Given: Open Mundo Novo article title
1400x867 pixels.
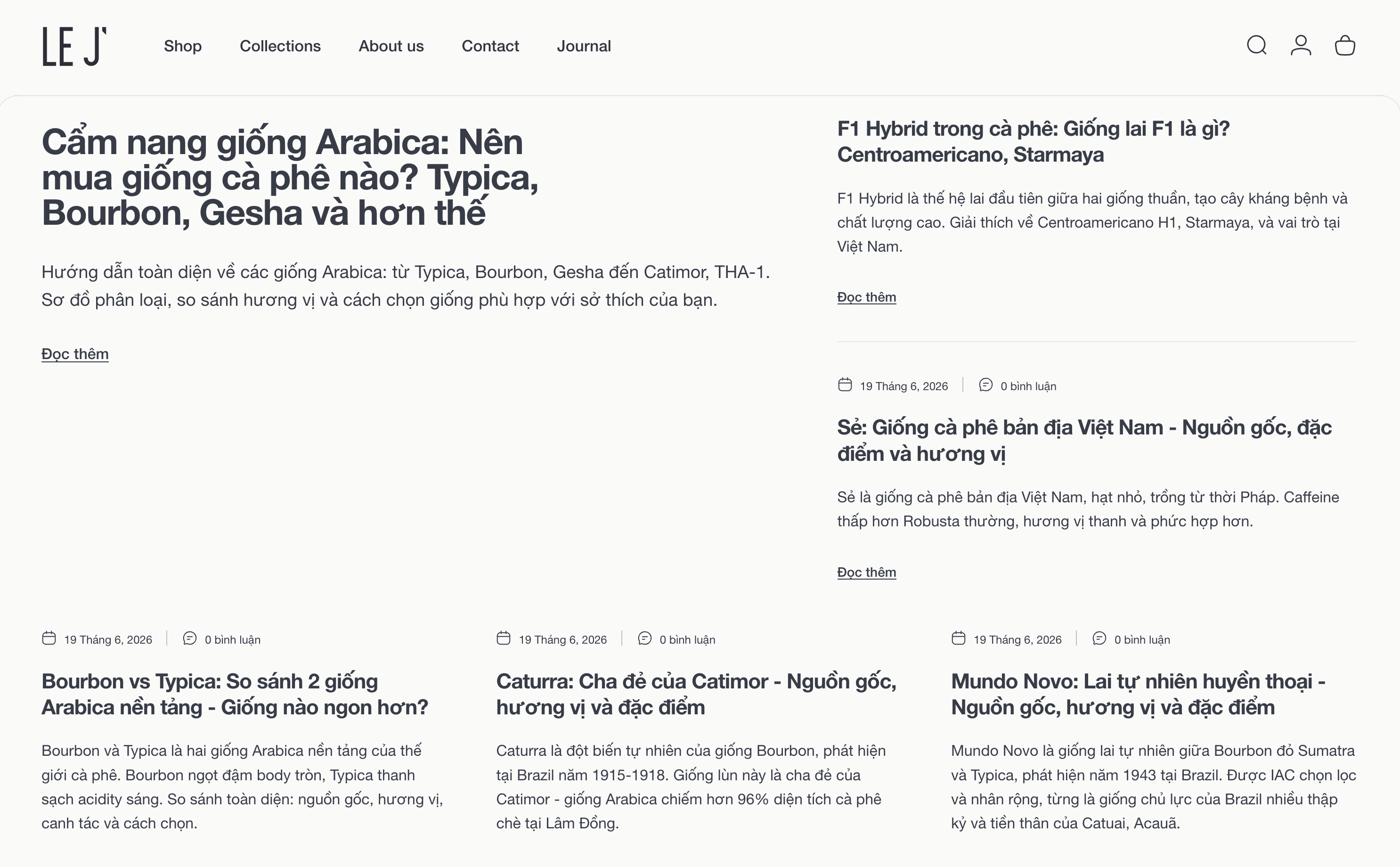Looking at the screenshot, I should pyautogui.click(x=1138, y=694).
